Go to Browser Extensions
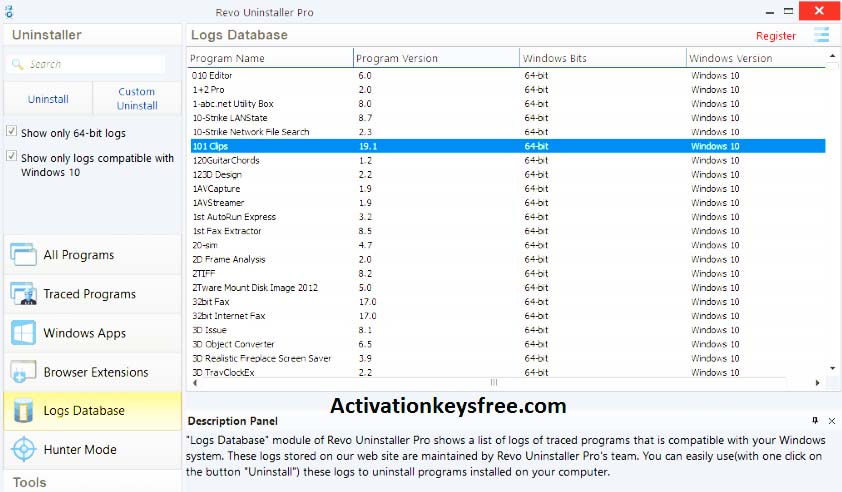842x492 pixels. coord(92,372)
